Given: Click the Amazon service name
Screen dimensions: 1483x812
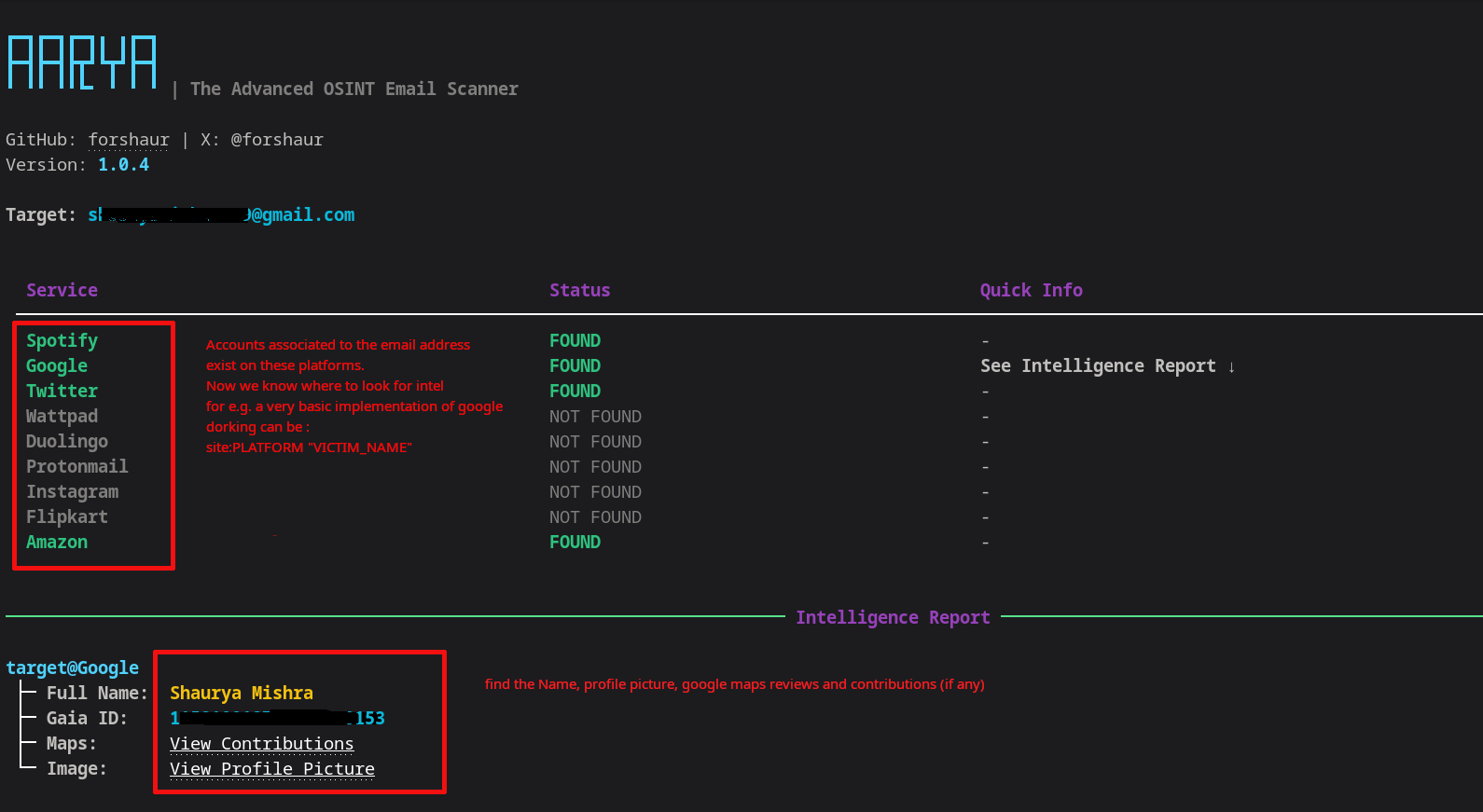Looking at the screenshot, I should click(x=57, y=543).
